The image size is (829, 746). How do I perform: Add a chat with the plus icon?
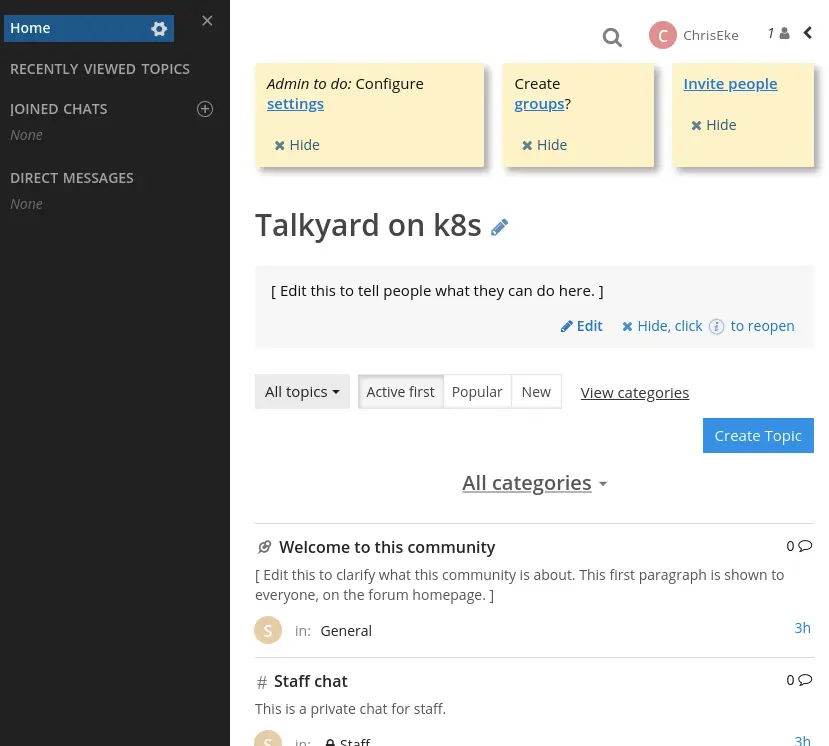click(205, 108)
